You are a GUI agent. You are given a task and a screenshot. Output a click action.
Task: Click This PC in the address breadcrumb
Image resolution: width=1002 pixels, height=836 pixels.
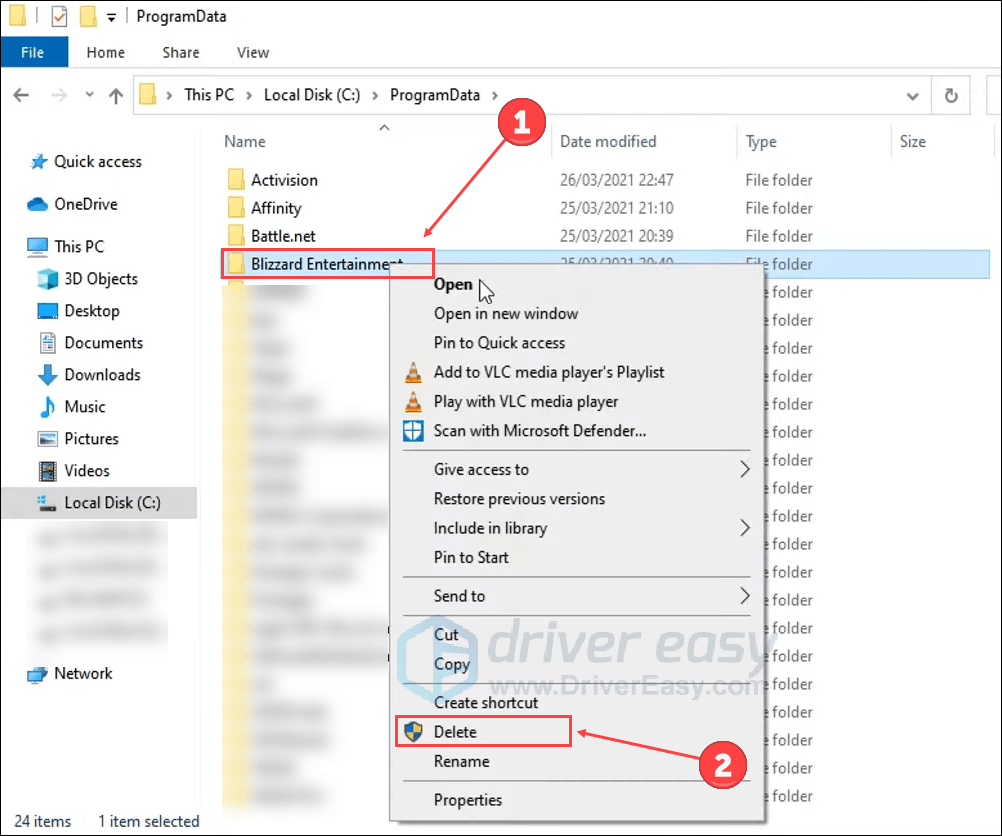coord(209,95)
